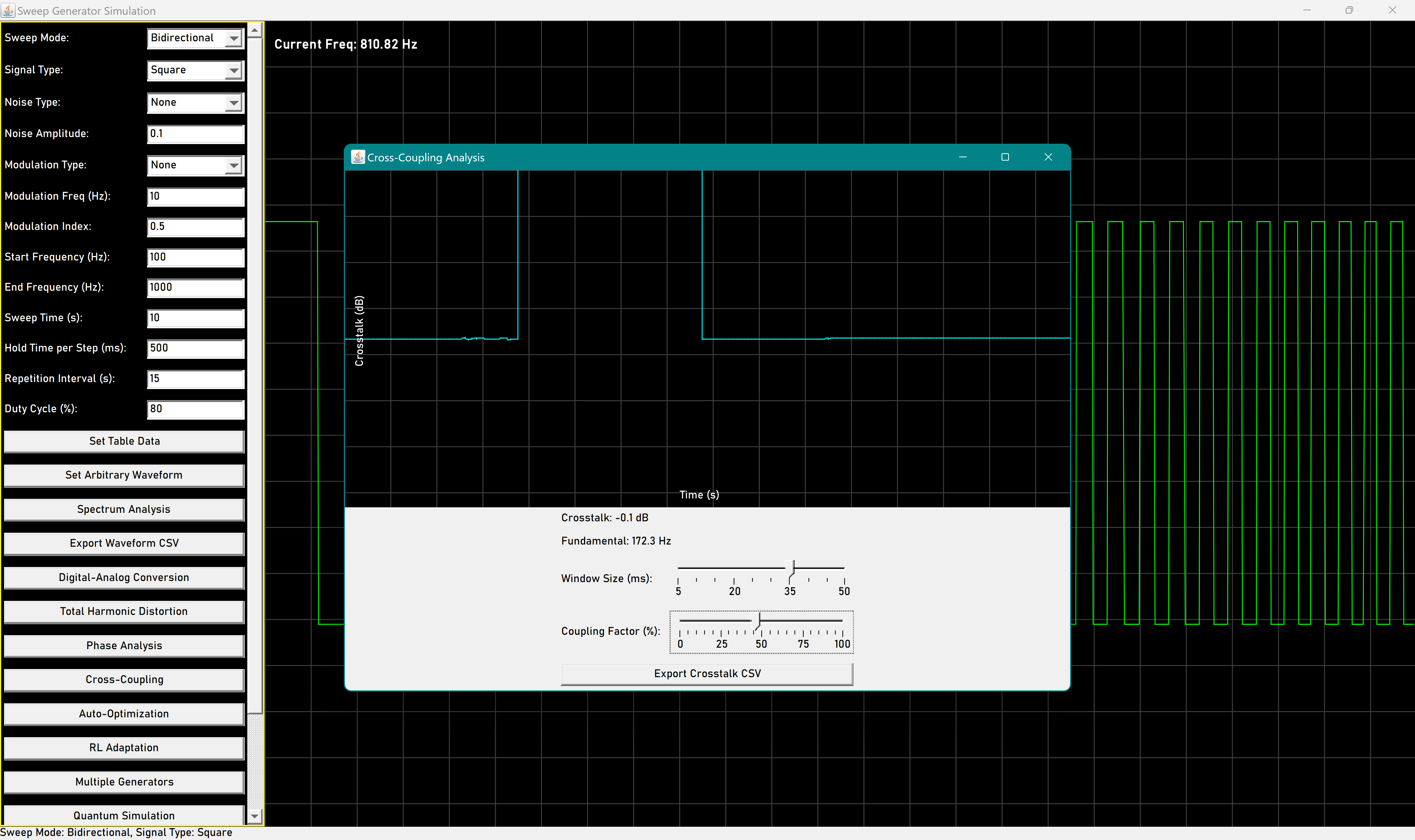The width and height of the screenshot is (1415, 840).
Task: Click the Java icon in Cross-Coupling Analysis title
Action: coord(358,157)
